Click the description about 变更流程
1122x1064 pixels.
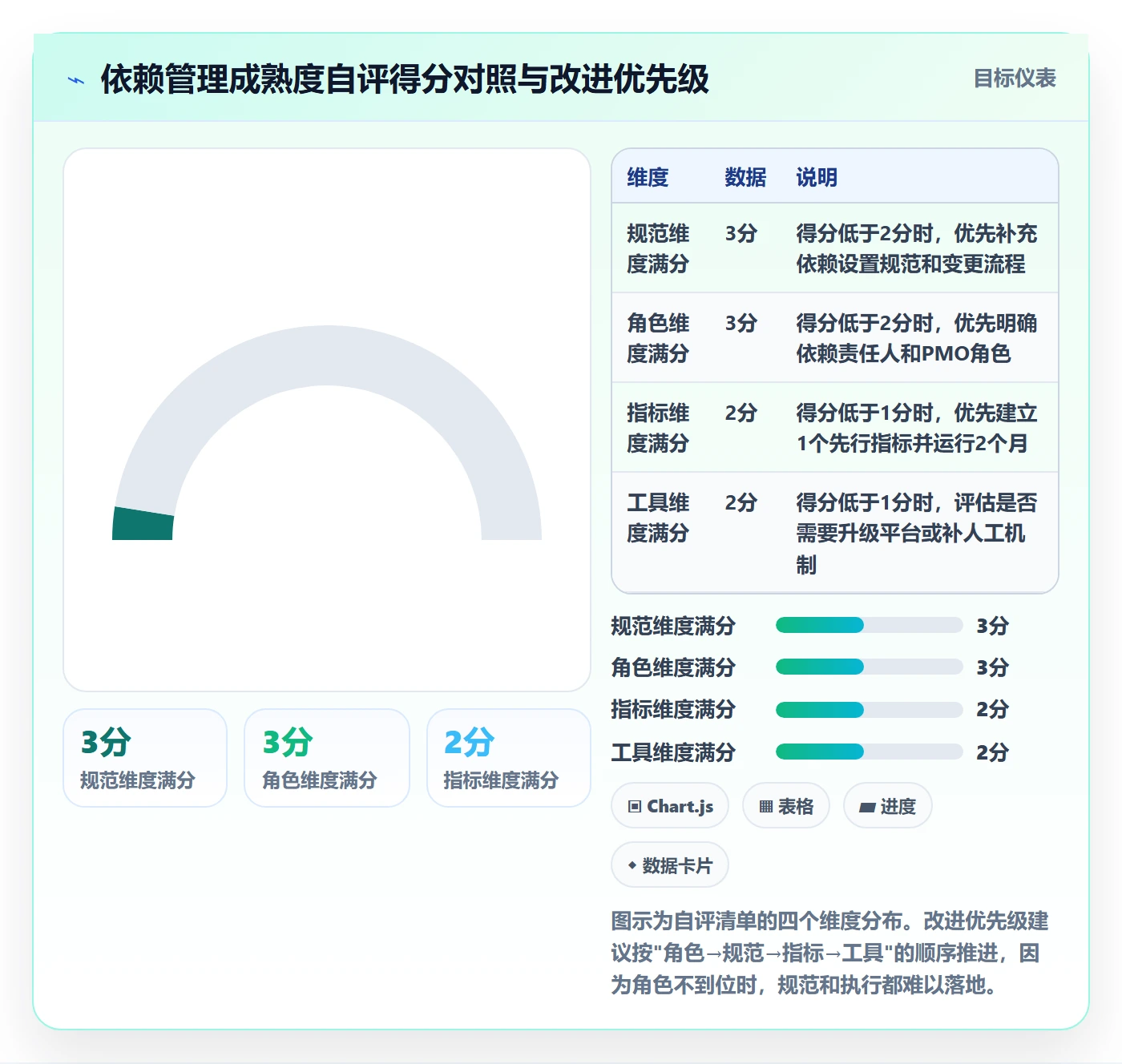click(916, 248)
